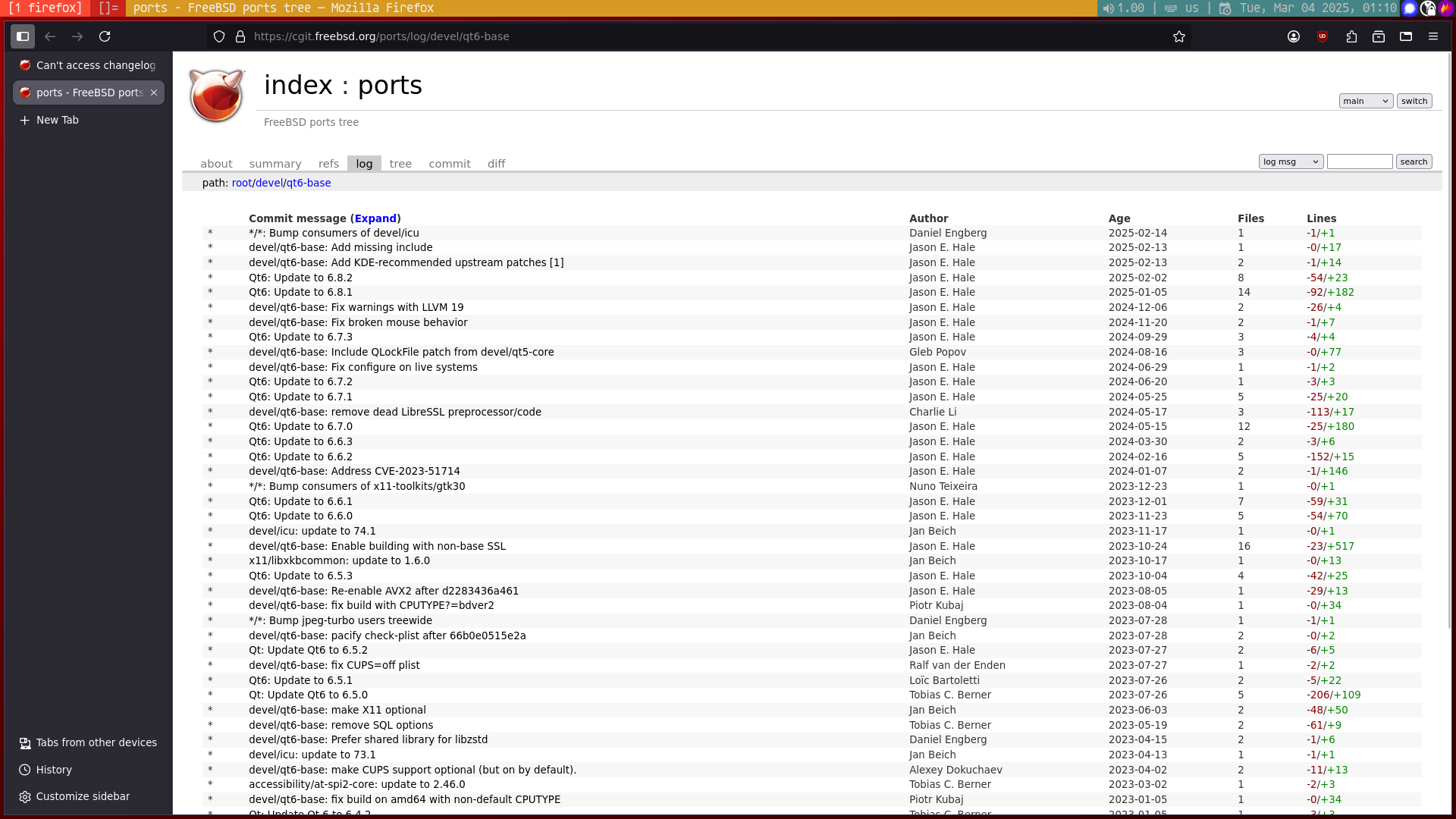
Task: Open History in the sidebar
Action: tap(54, 770)
